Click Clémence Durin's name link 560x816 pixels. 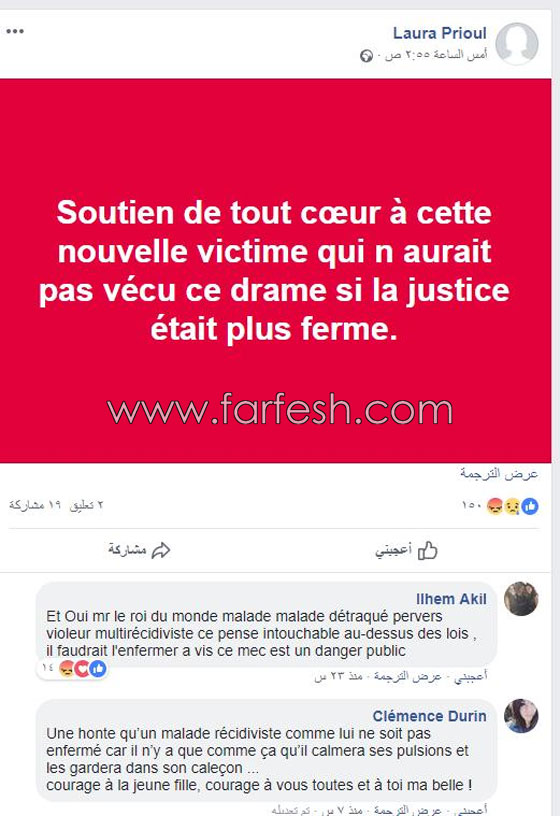click(x=429, y=716)
